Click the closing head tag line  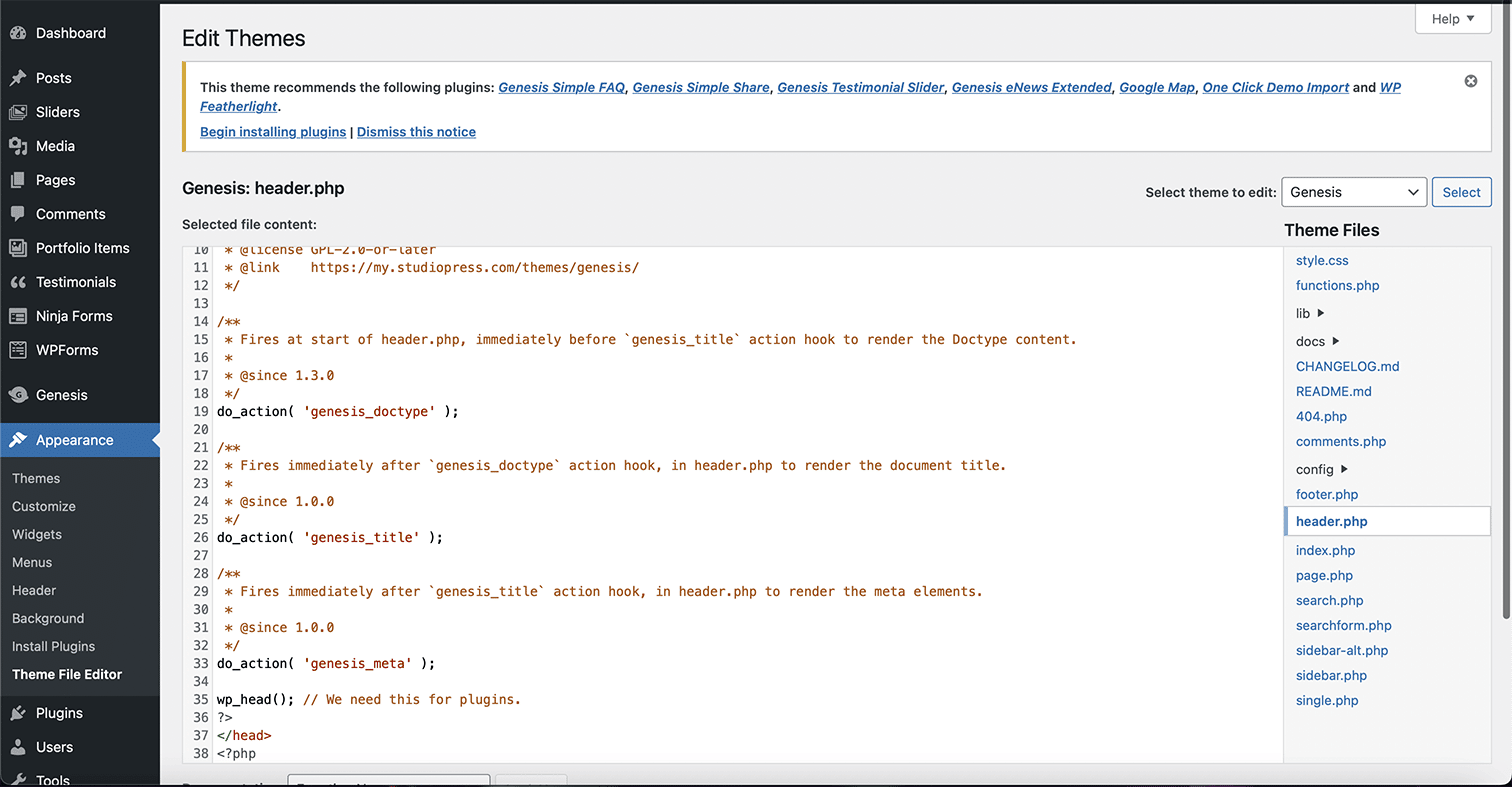point(243,735)
